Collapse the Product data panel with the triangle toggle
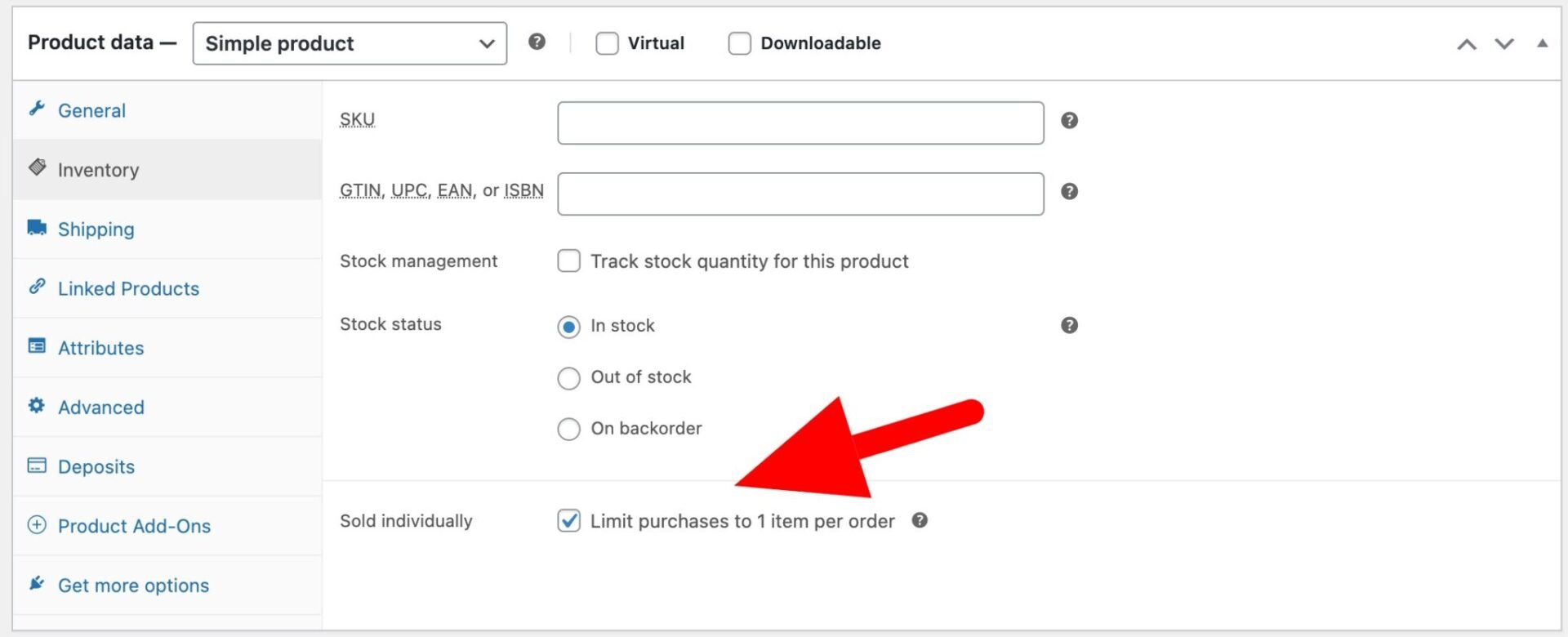1568x637 pixels. 1542,43
